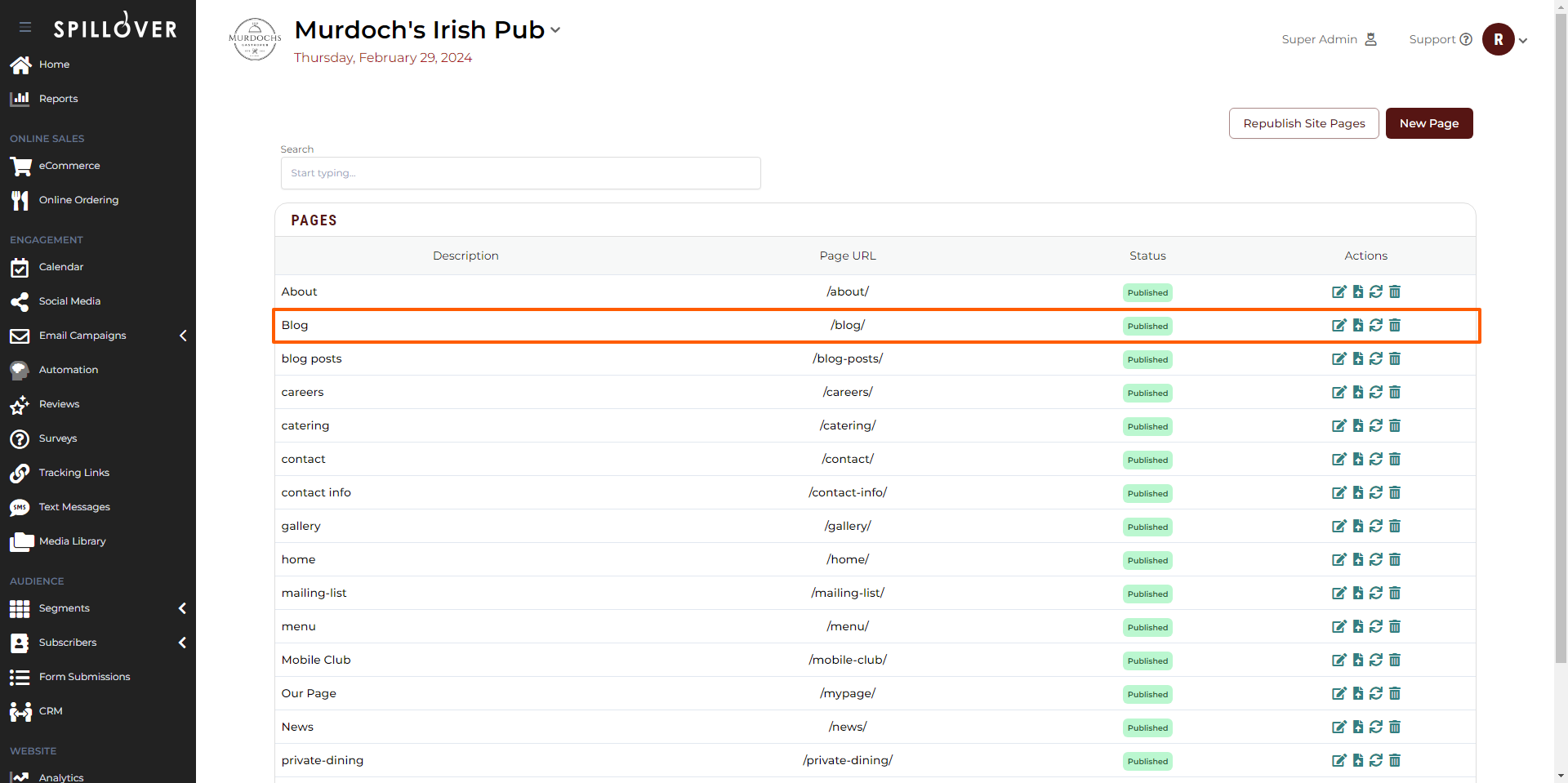The height and width of the screenshot is (783, 1568).
Task: Click the Support help question-mark icon
Action: click(1466, 39)
